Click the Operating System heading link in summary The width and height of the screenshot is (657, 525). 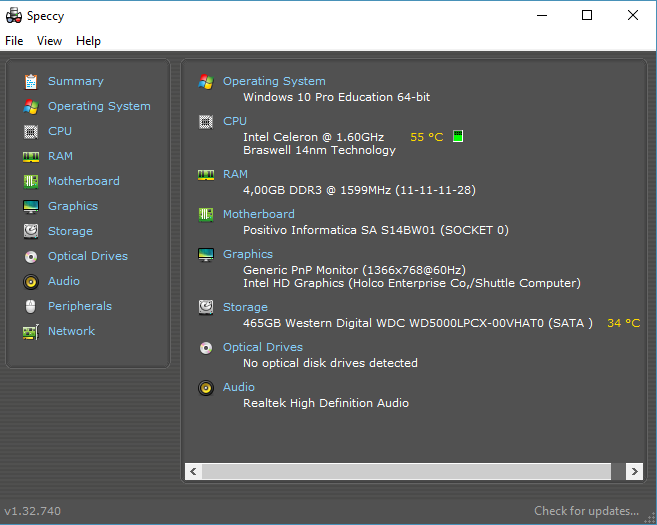point(274,81)
